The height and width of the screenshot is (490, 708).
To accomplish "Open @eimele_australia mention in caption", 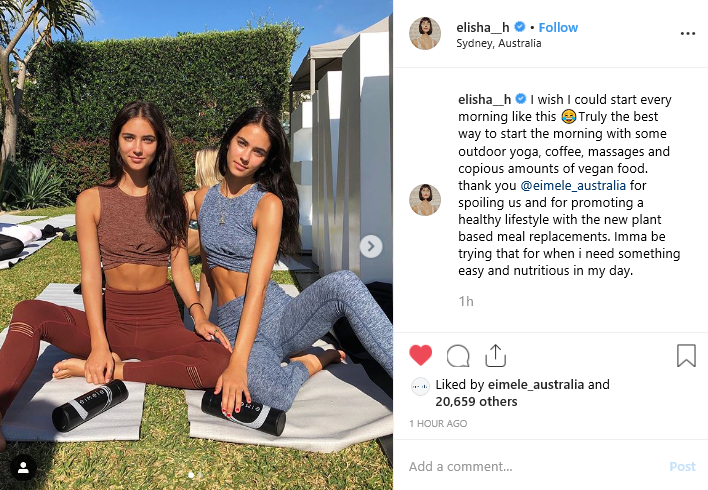I will [573, 186].
